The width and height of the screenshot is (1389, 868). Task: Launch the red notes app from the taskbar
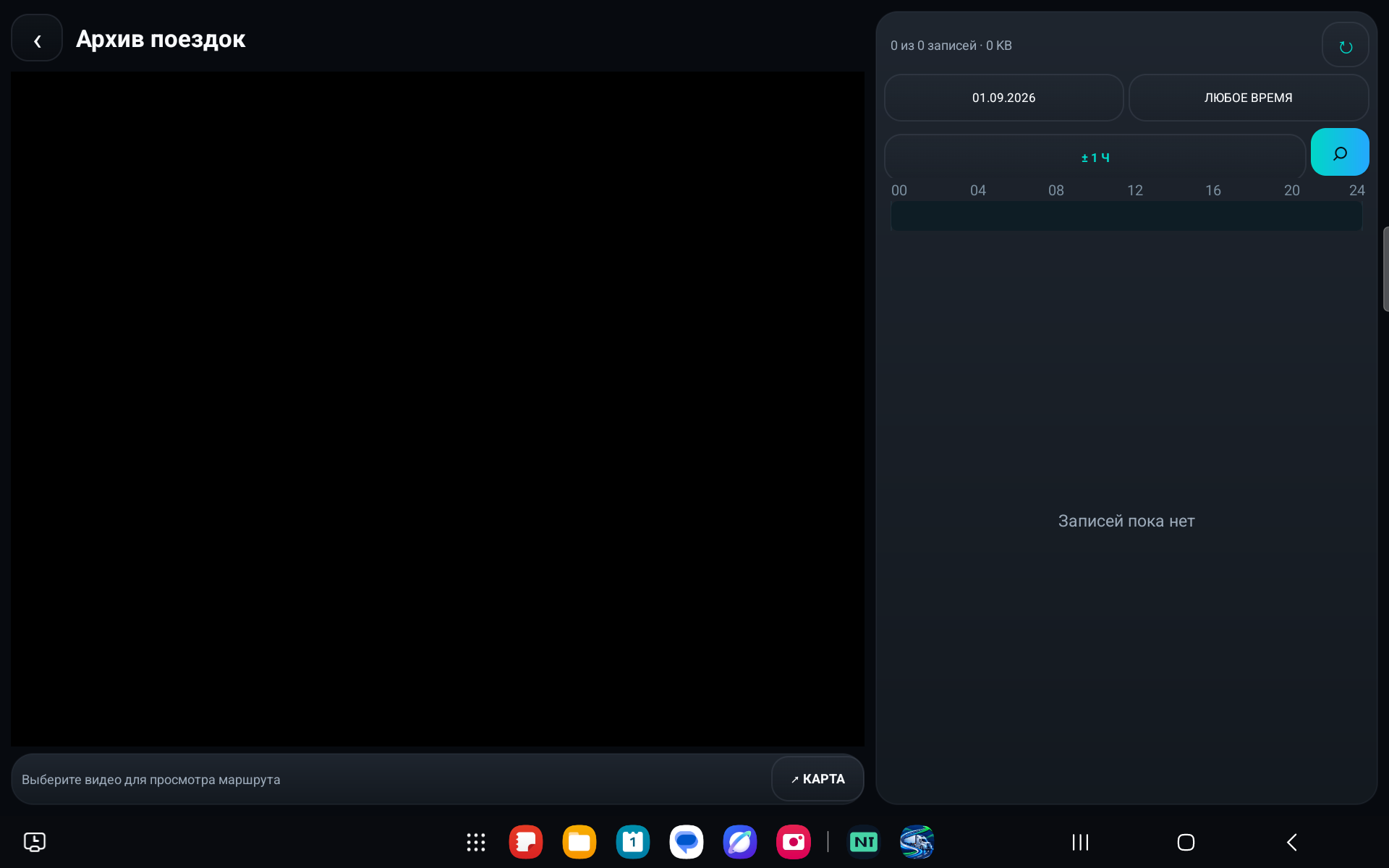click(526, 842)
